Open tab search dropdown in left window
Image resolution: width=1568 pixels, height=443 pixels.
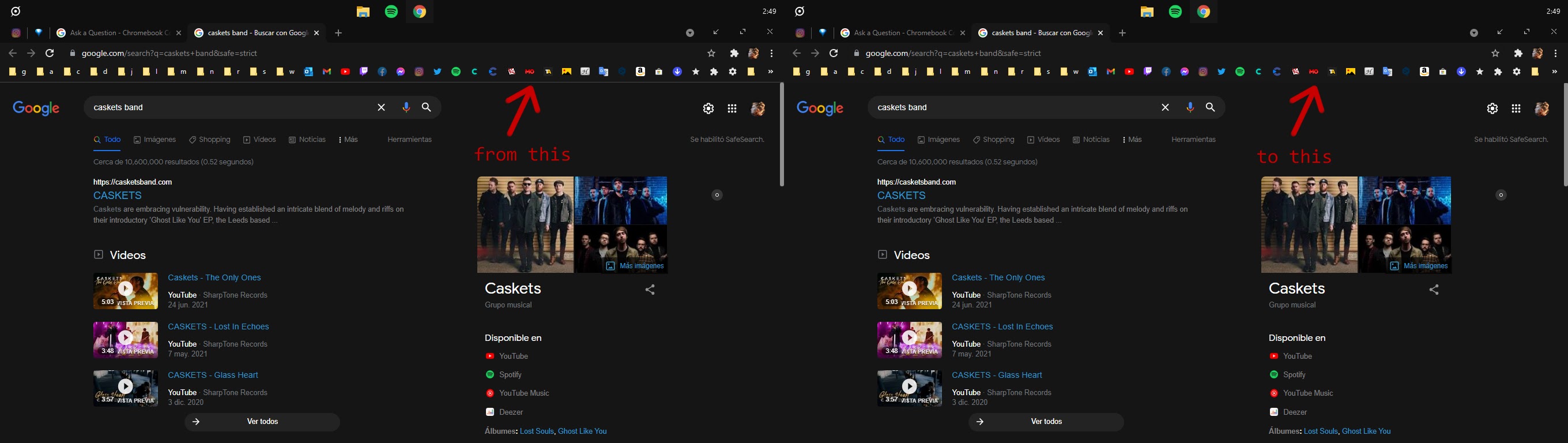[x=689, y=33]
